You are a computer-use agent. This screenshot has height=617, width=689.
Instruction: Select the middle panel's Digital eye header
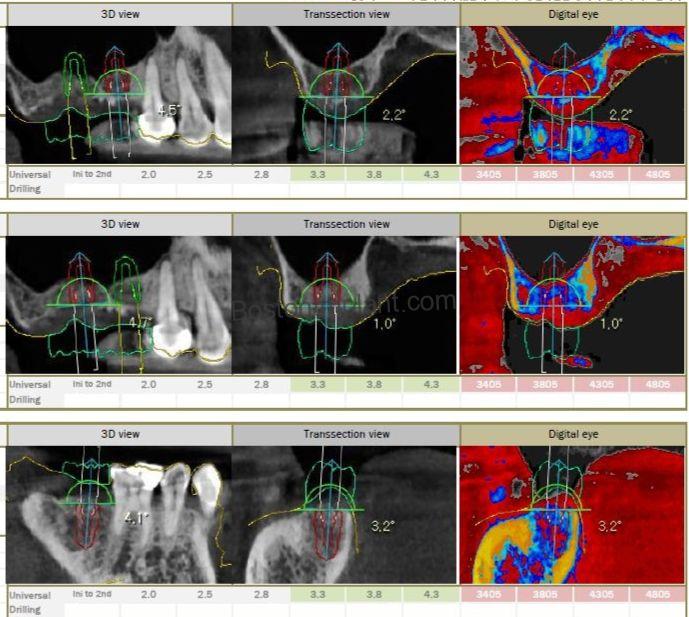[x=573, y=224]
